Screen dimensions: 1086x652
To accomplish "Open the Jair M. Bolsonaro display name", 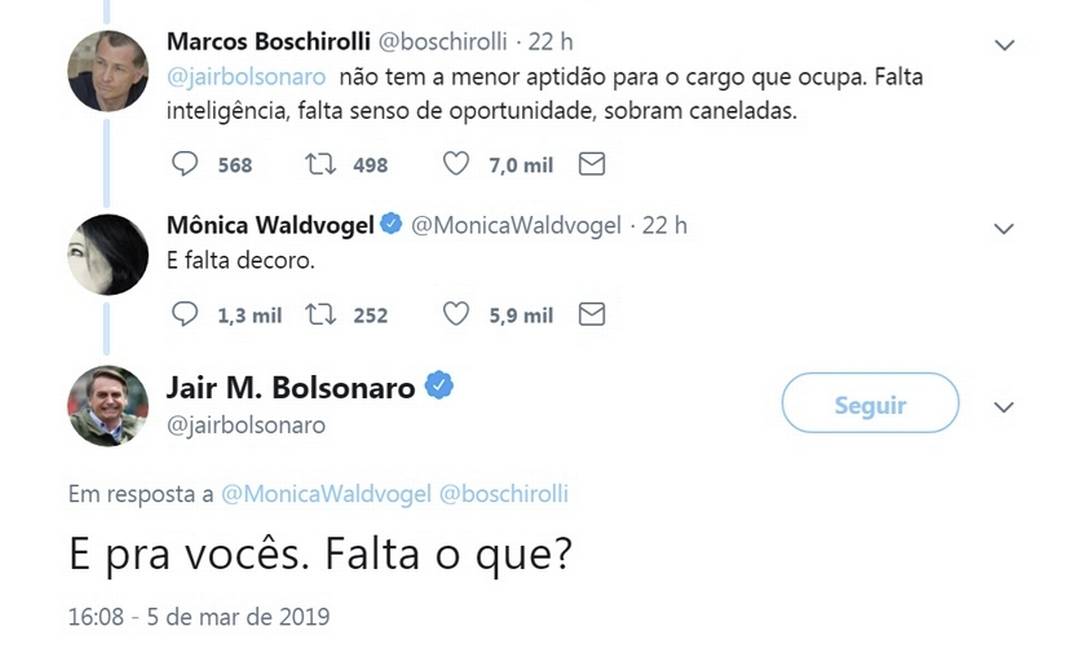I will pos(290,387).
